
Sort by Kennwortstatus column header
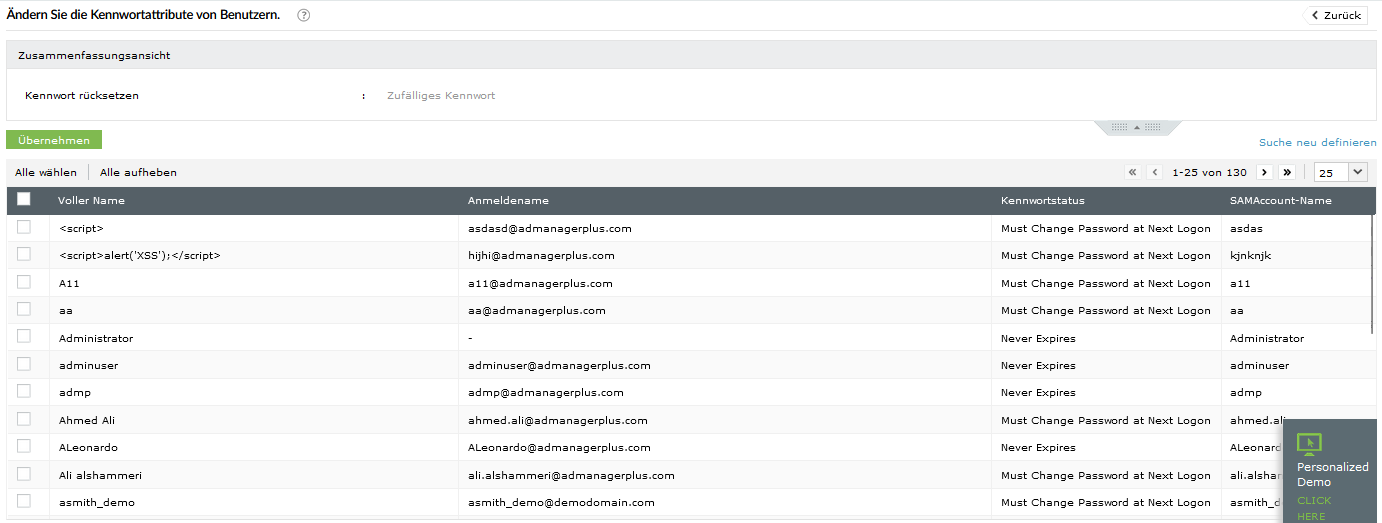[x=1043, y=200]
